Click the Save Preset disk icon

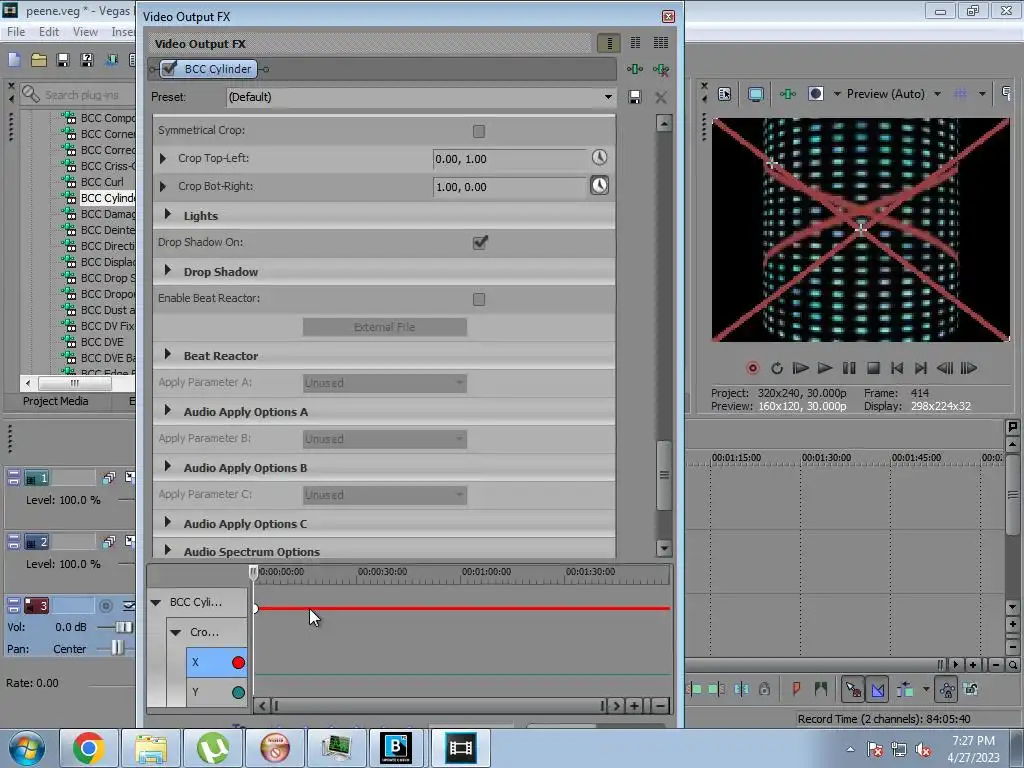point(634,97)
